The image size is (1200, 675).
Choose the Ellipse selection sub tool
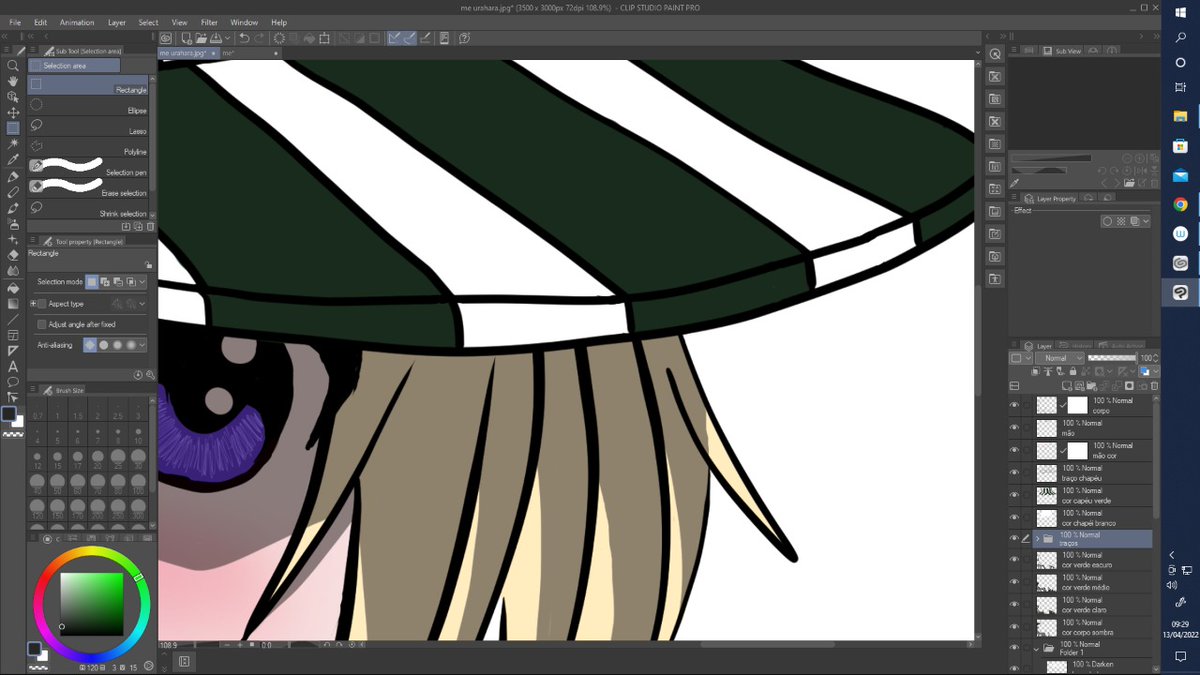[90, 105]
